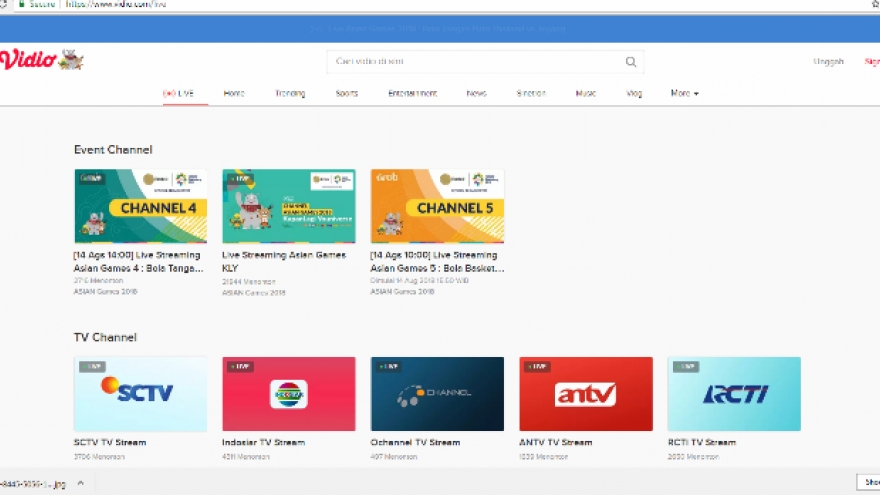Viewport: 880px width, 495px height.
Task: Open ASIAN Games 2018 link under Channel 5
Action: click(402, 292)
